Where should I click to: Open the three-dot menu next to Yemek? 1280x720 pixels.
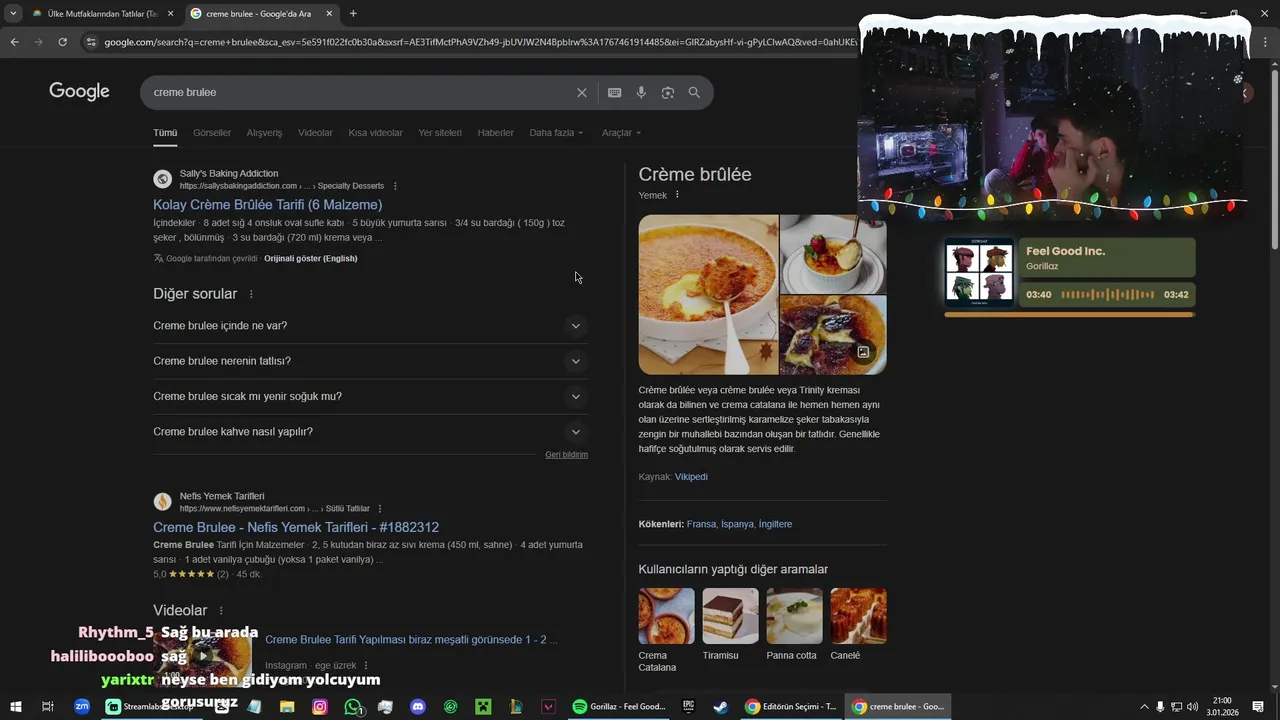click(677, 195)
